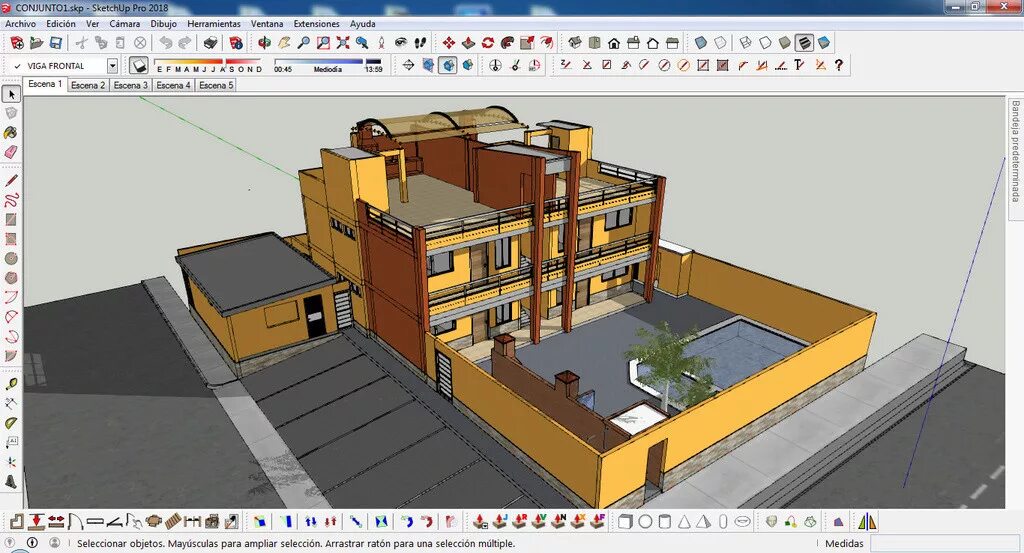The image size is (1024, 553).
Task: Switch to Monochrome face style
Action: coord(824,43)
